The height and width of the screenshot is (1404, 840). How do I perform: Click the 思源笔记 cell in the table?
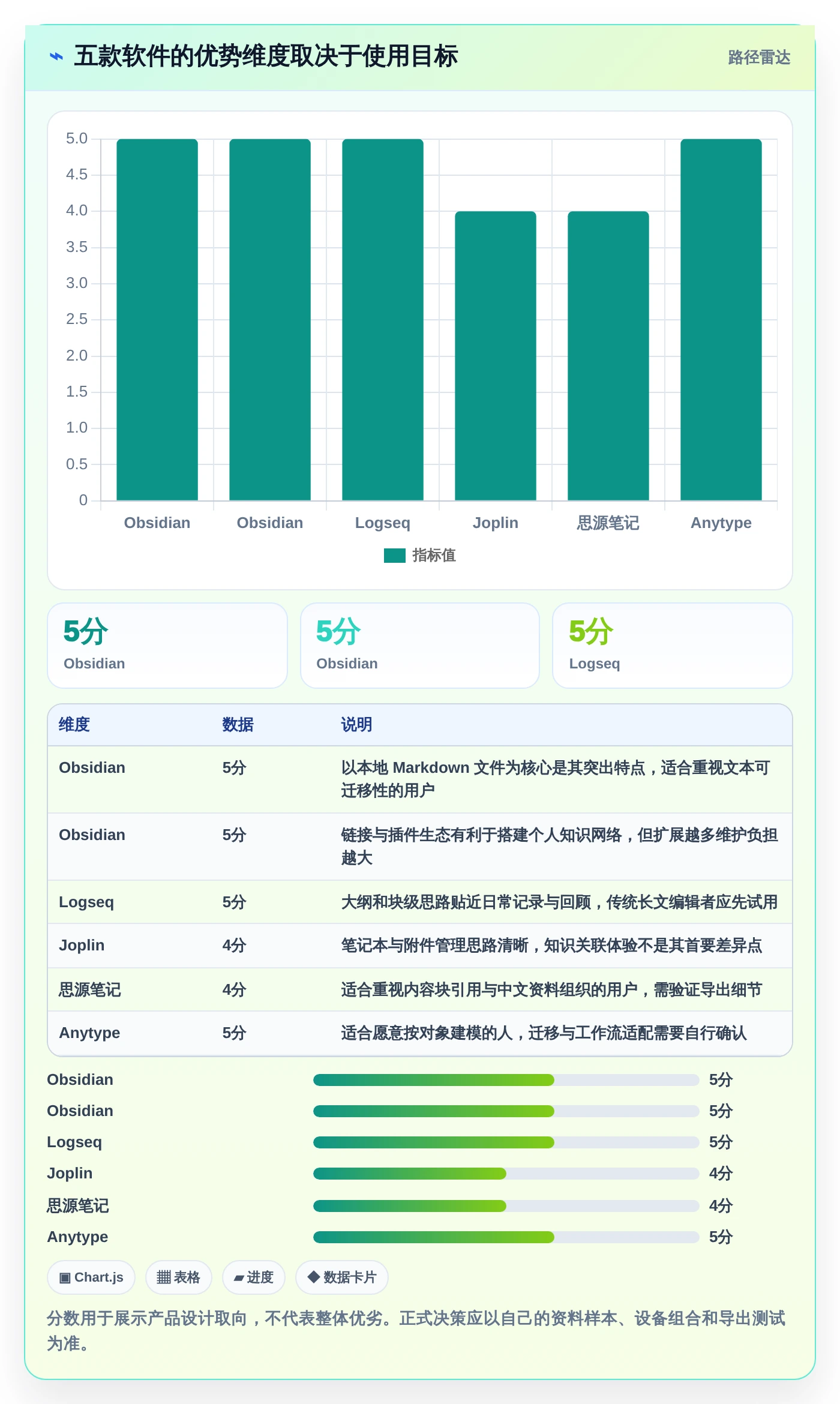(x=90, y=990)
